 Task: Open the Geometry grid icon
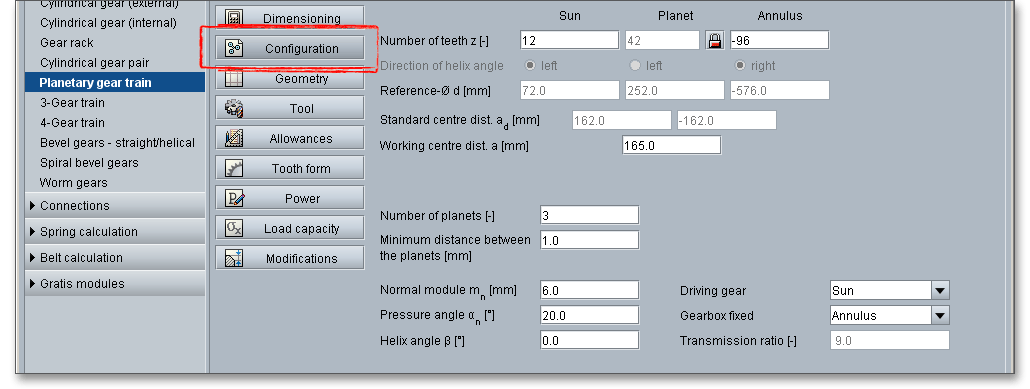[x=235, y=79]
